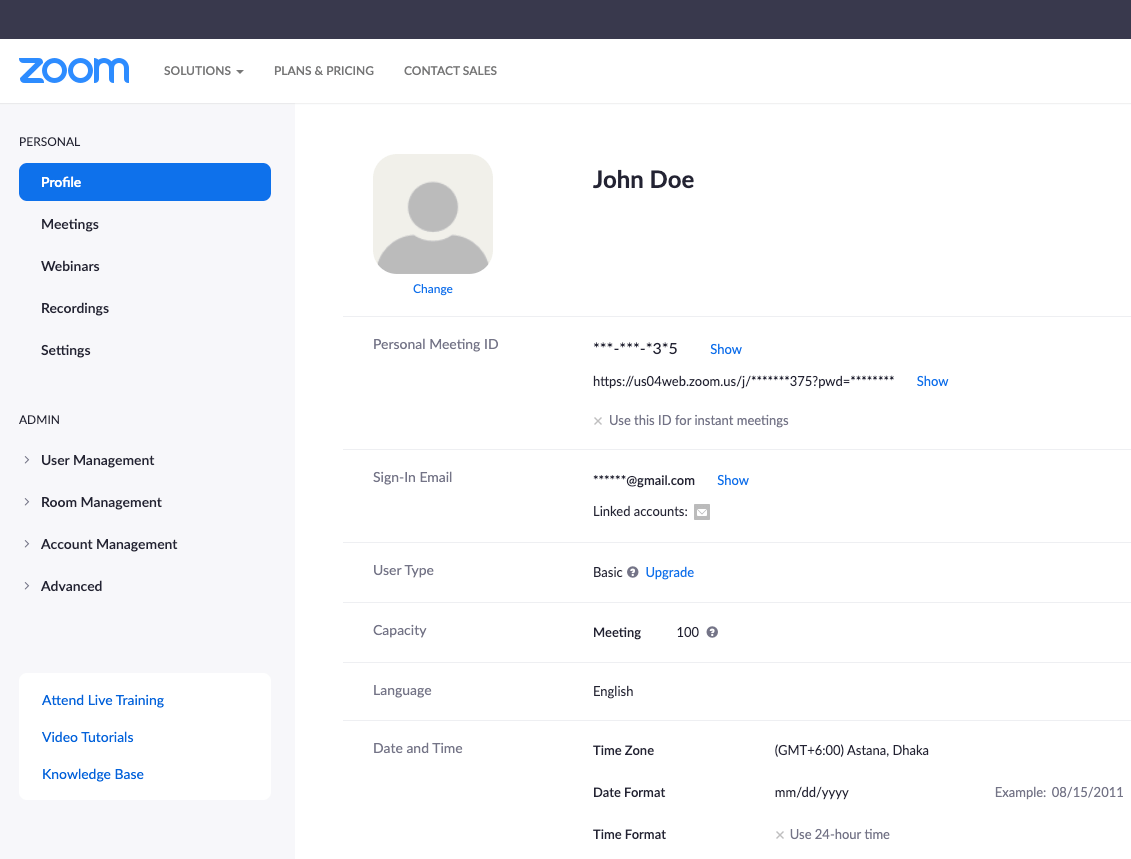Select Meetings in the sidebar
Viewport: 1131px width, 859px height.
coord(70,224)
